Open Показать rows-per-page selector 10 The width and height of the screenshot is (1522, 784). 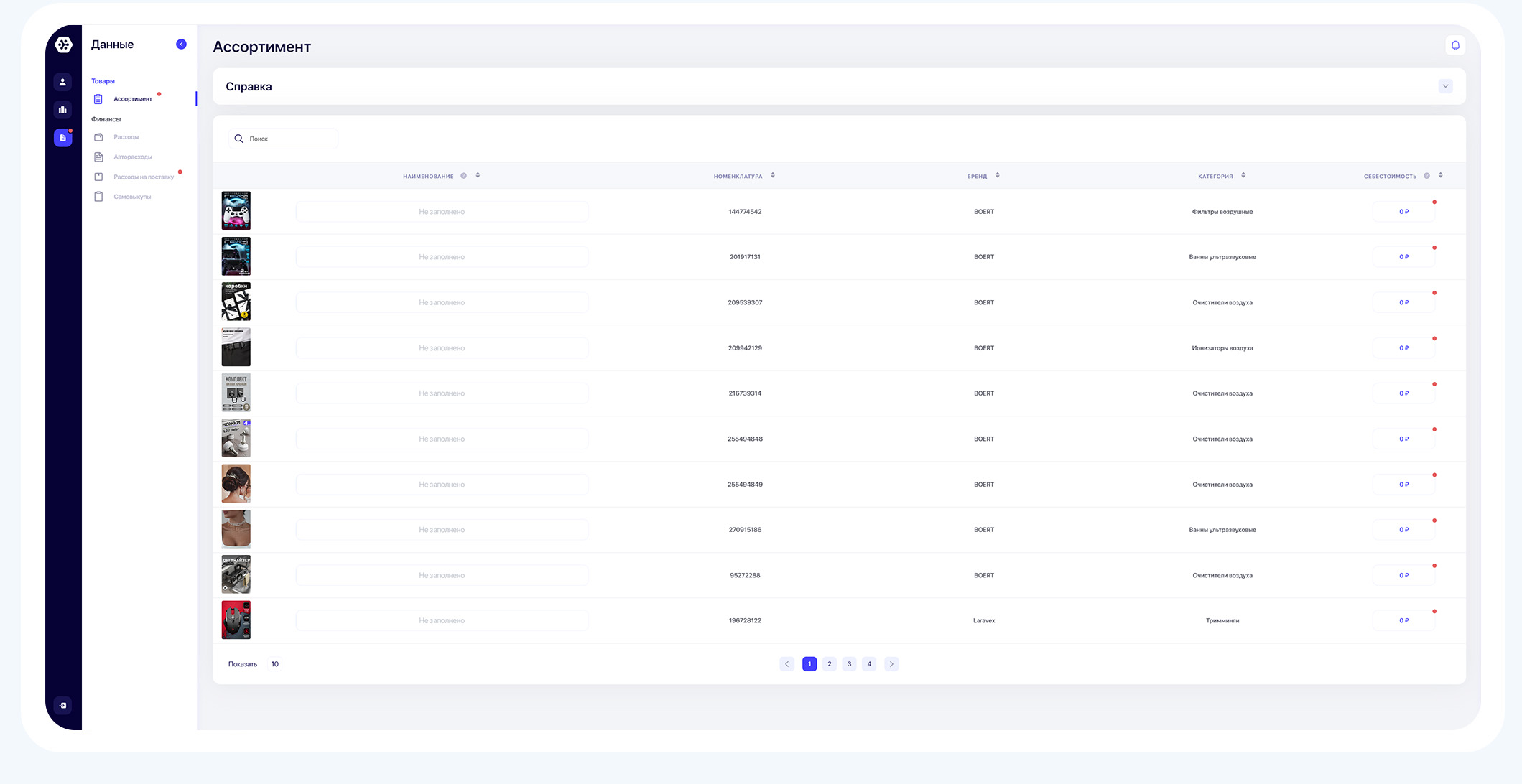point(274,664)
